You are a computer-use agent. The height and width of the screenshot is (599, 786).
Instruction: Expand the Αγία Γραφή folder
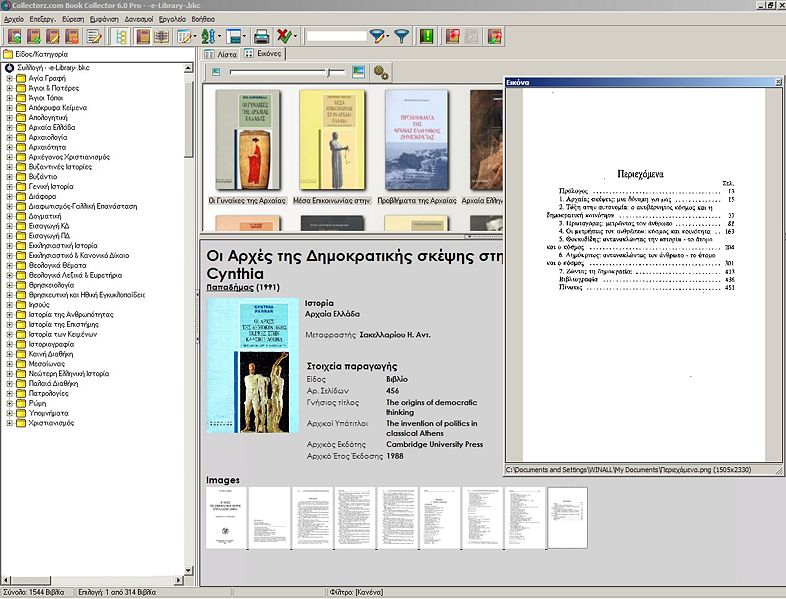coord(9,78)
